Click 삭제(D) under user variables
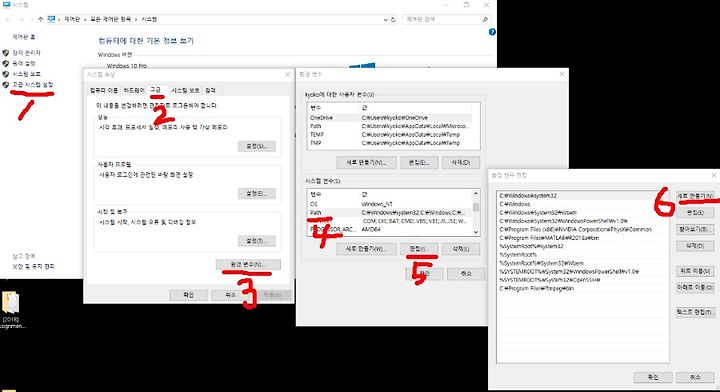Viewport: 720px width, 392px height. click(461, 162)
